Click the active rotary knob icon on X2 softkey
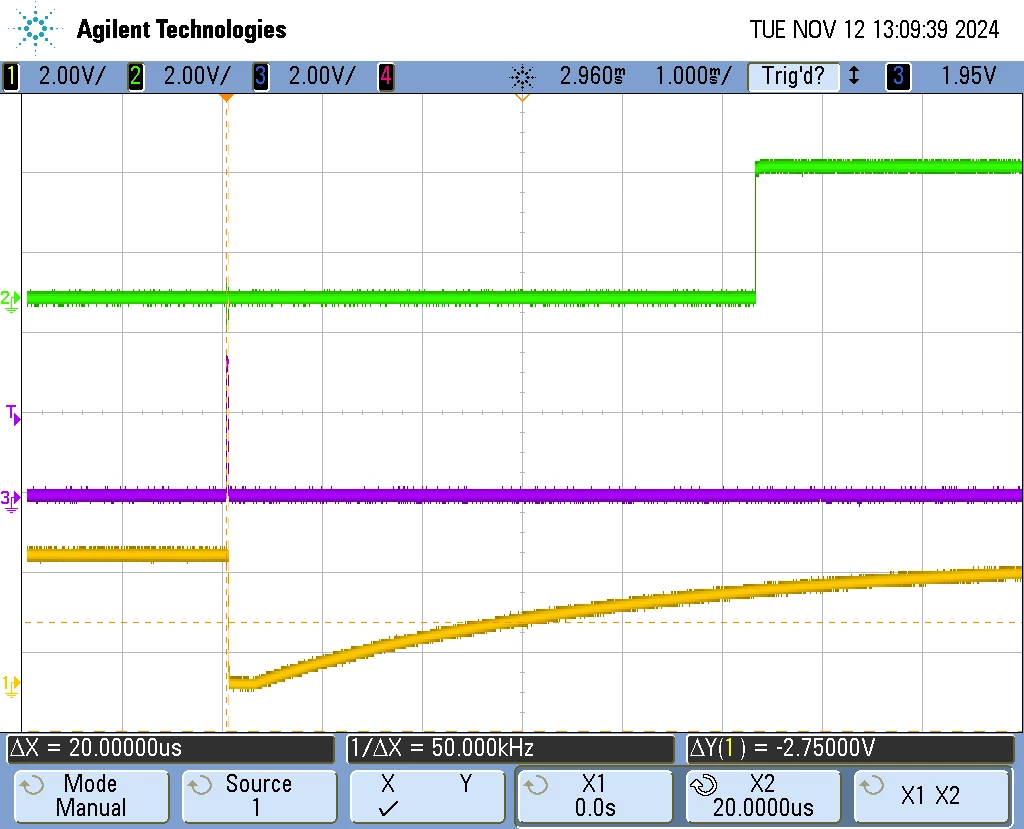 (704, 785)
